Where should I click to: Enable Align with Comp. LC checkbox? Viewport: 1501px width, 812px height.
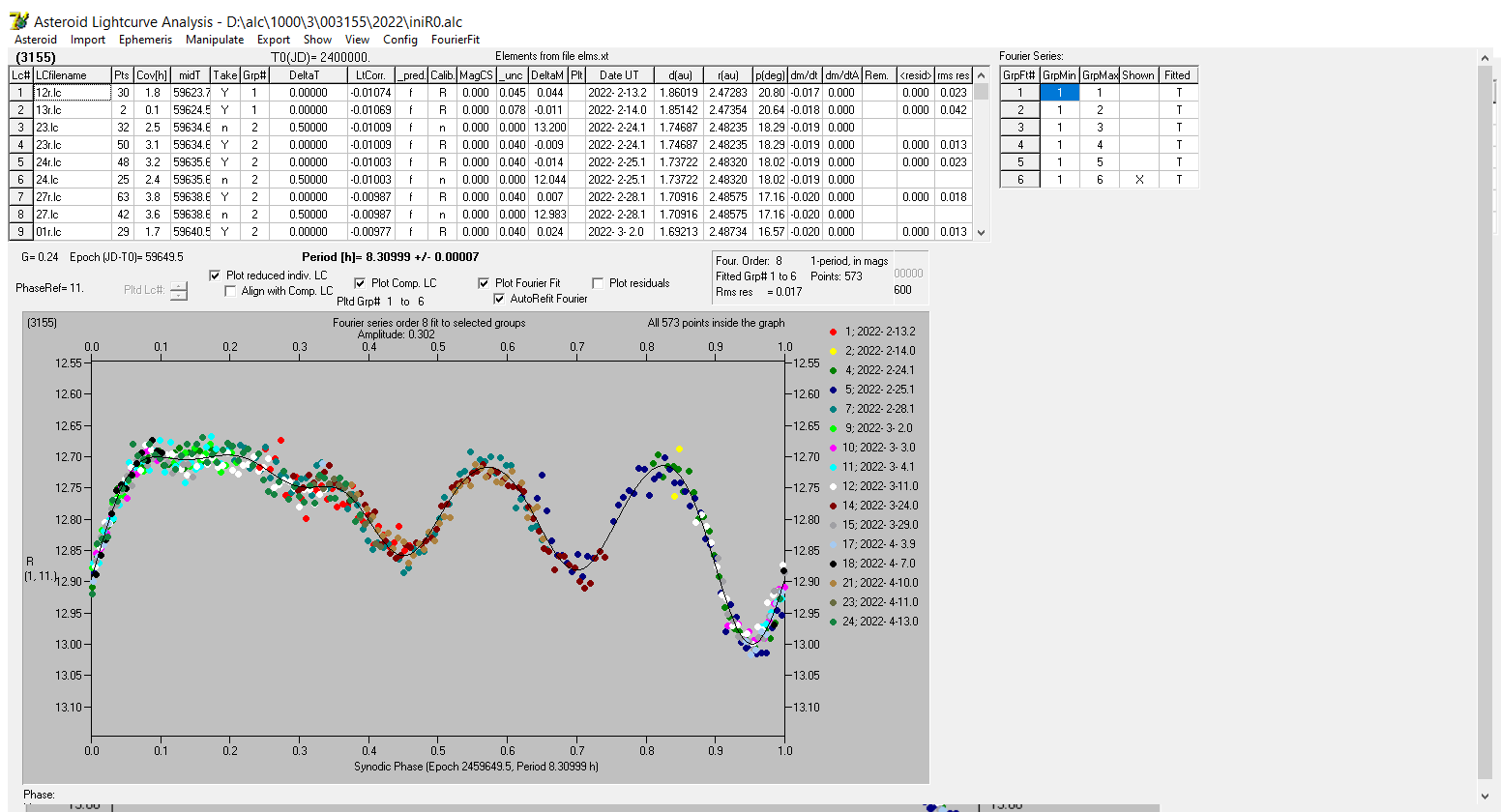[x=230, y=291]
